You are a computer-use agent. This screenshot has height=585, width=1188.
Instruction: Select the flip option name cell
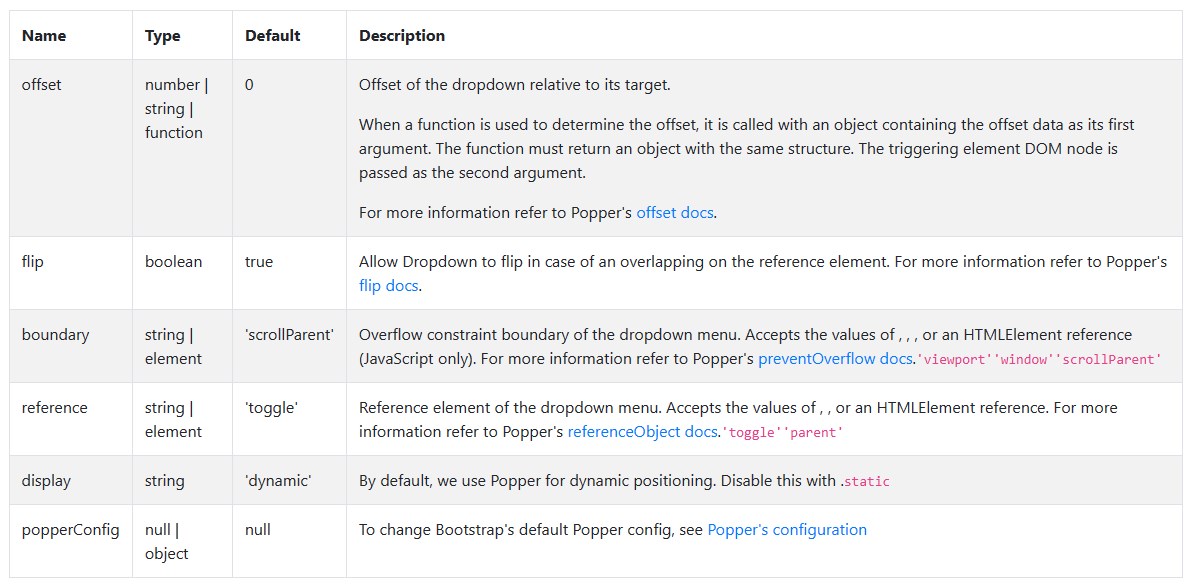[33, 261]
